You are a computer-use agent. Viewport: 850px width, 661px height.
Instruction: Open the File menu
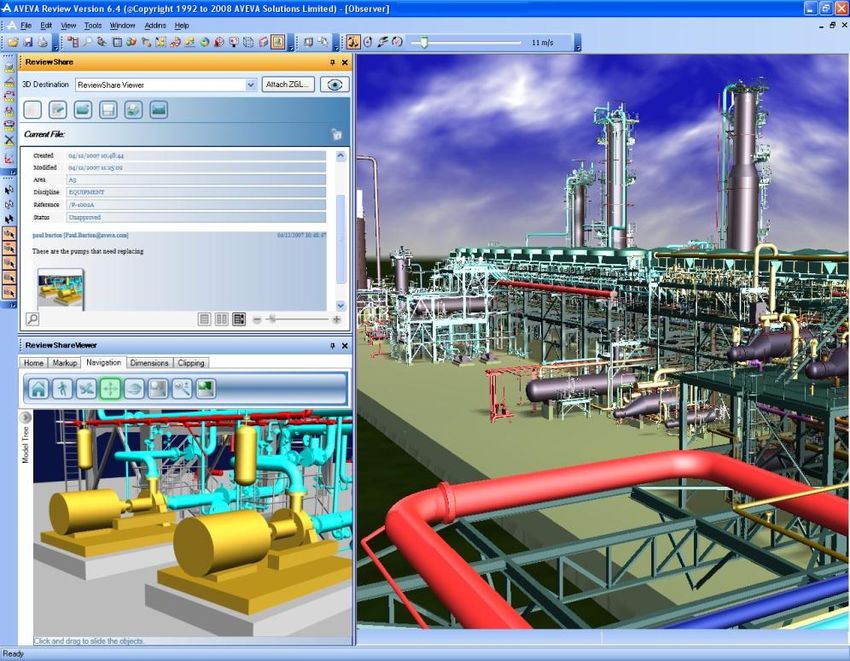[x=25, y=25]
